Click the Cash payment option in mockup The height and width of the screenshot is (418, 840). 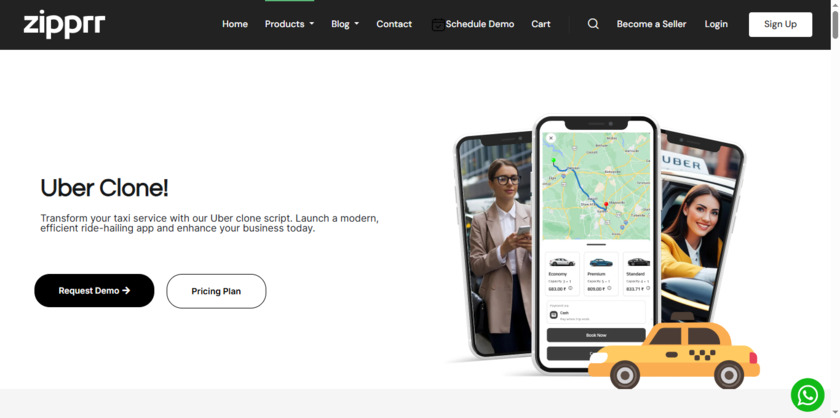[596, 312]
